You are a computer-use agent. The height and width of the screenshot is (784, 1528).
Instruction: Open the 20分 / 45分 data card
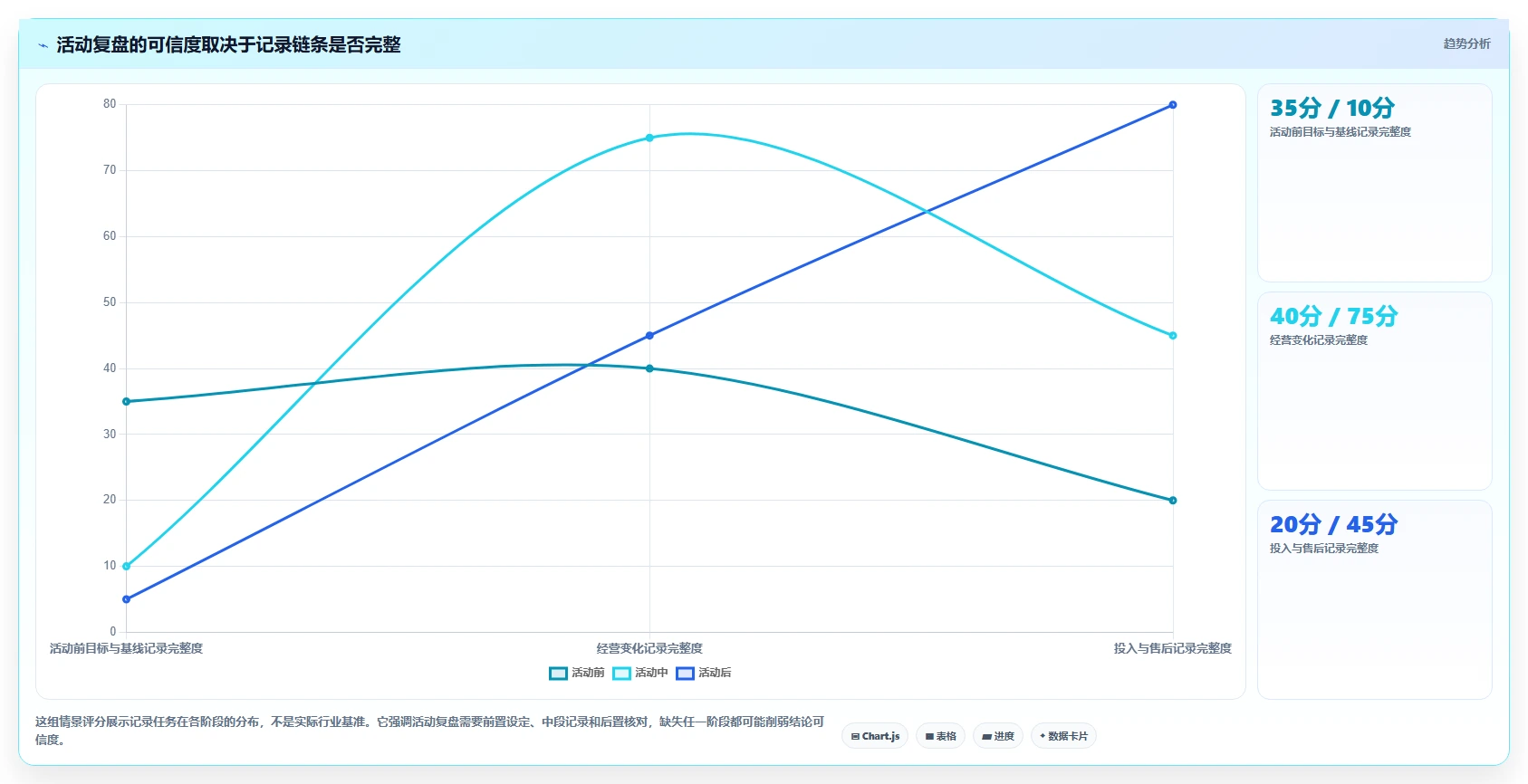point(1374,599)
